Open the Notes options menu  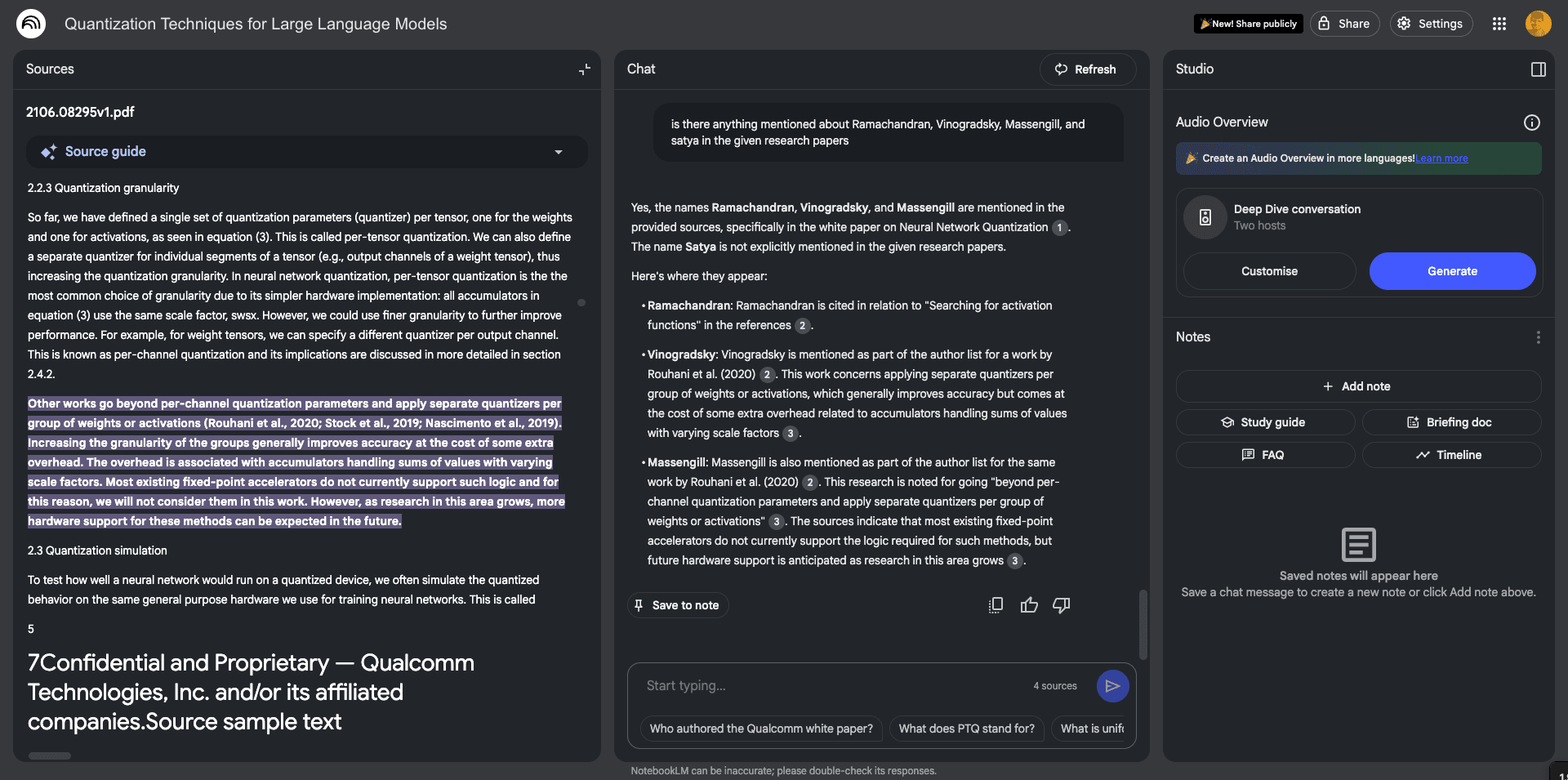(1539, 337)
